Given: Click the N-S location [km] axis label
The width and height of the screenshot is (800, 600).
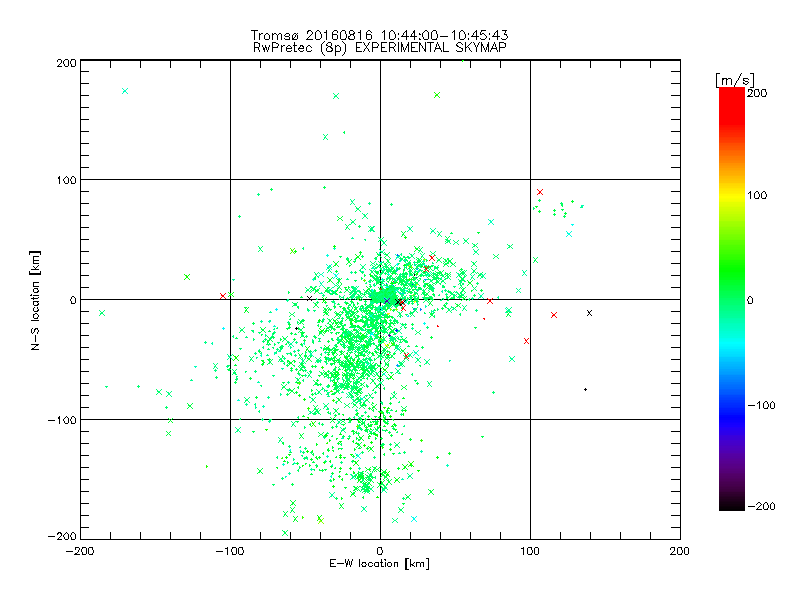Looking at the screenshot, I should pyautogui.click(x=35, y=301).
